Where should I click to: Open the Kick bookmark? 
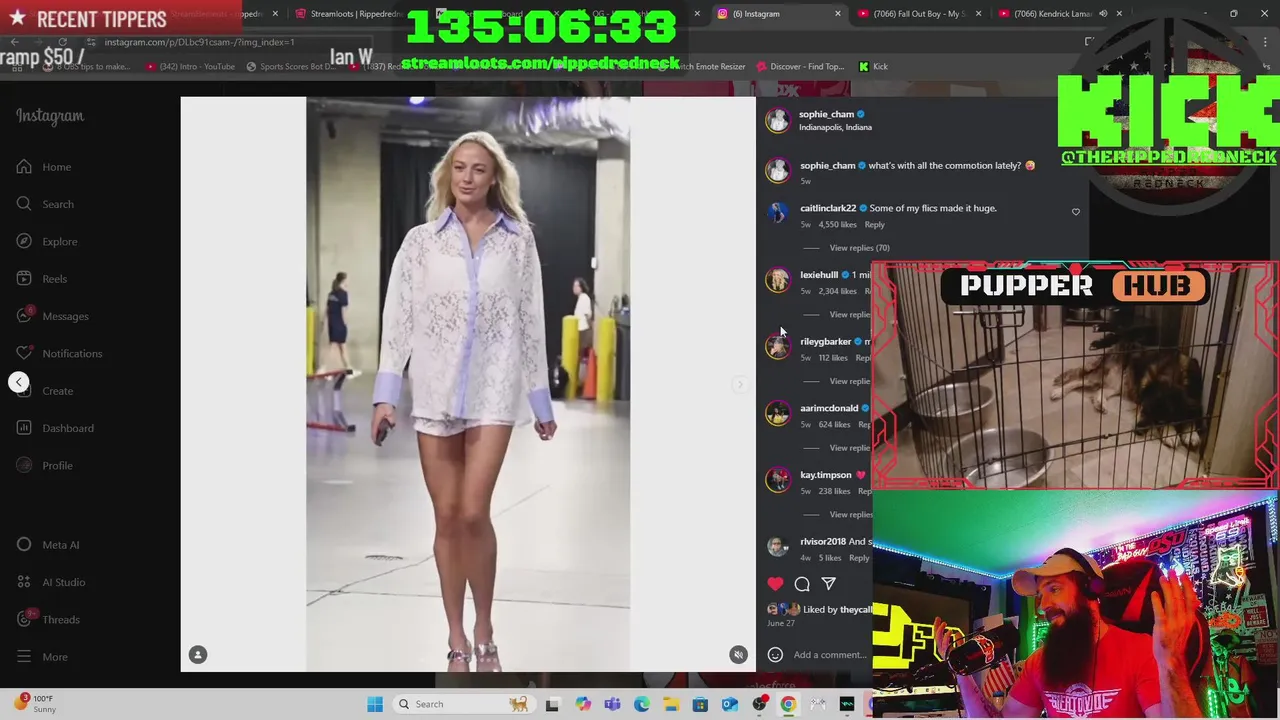click(x=873, y=67)
